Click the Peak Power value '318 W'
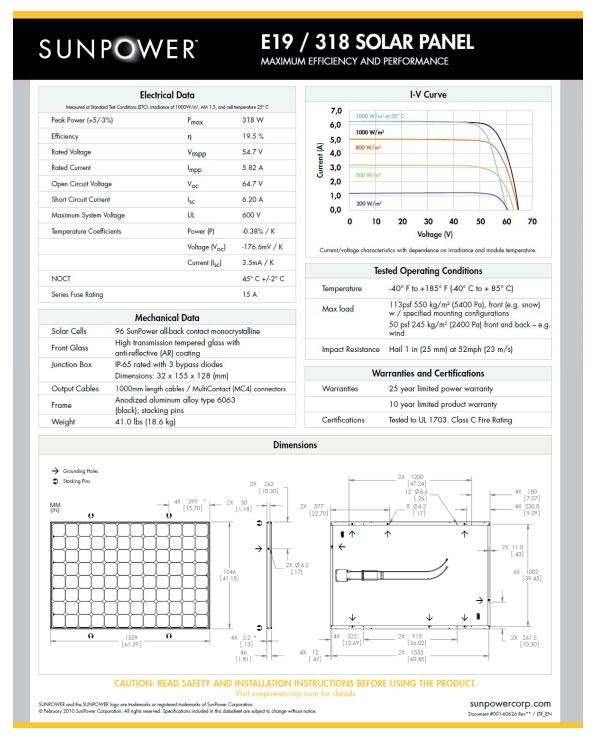596x741 pixels. tap(253, 120)
